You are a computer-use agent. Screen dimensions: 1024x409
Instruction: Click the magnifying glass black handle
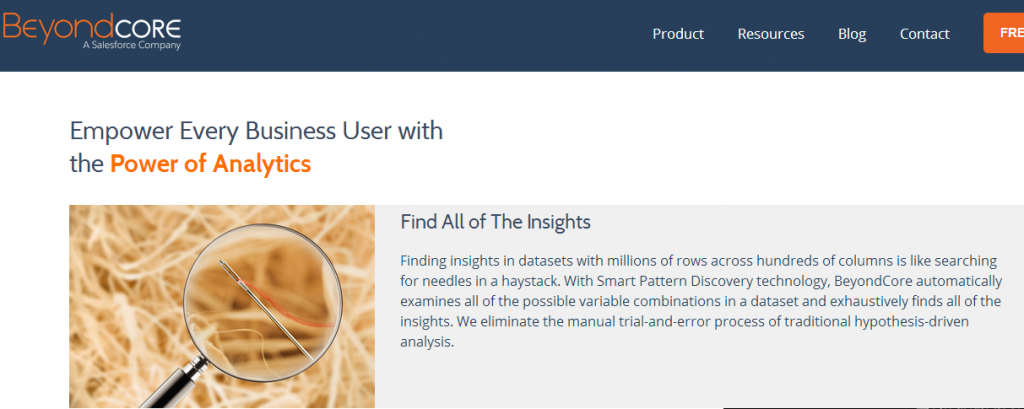(x=173, y=387)
